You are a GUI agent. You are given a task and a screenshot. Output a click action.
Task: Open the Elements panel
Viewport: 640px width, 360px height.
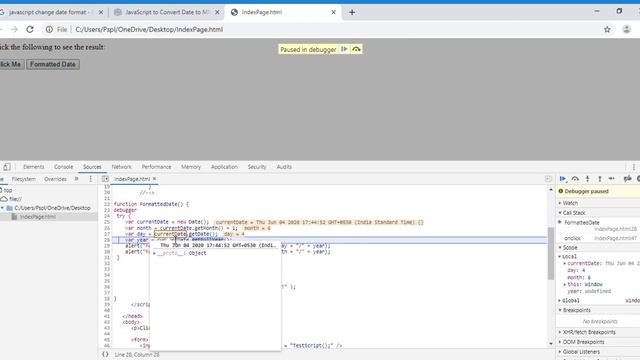coord(33,167)
